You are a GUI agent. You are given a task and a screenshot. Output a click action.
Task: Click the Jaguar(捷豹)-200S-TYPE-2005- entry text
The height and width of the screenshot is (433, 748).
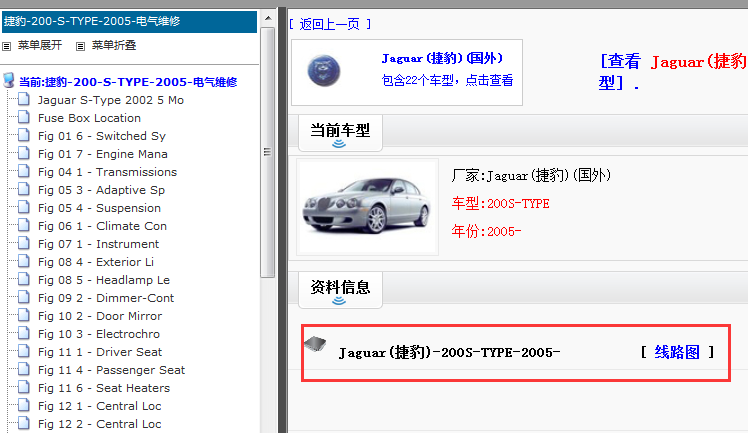(449, 353)
